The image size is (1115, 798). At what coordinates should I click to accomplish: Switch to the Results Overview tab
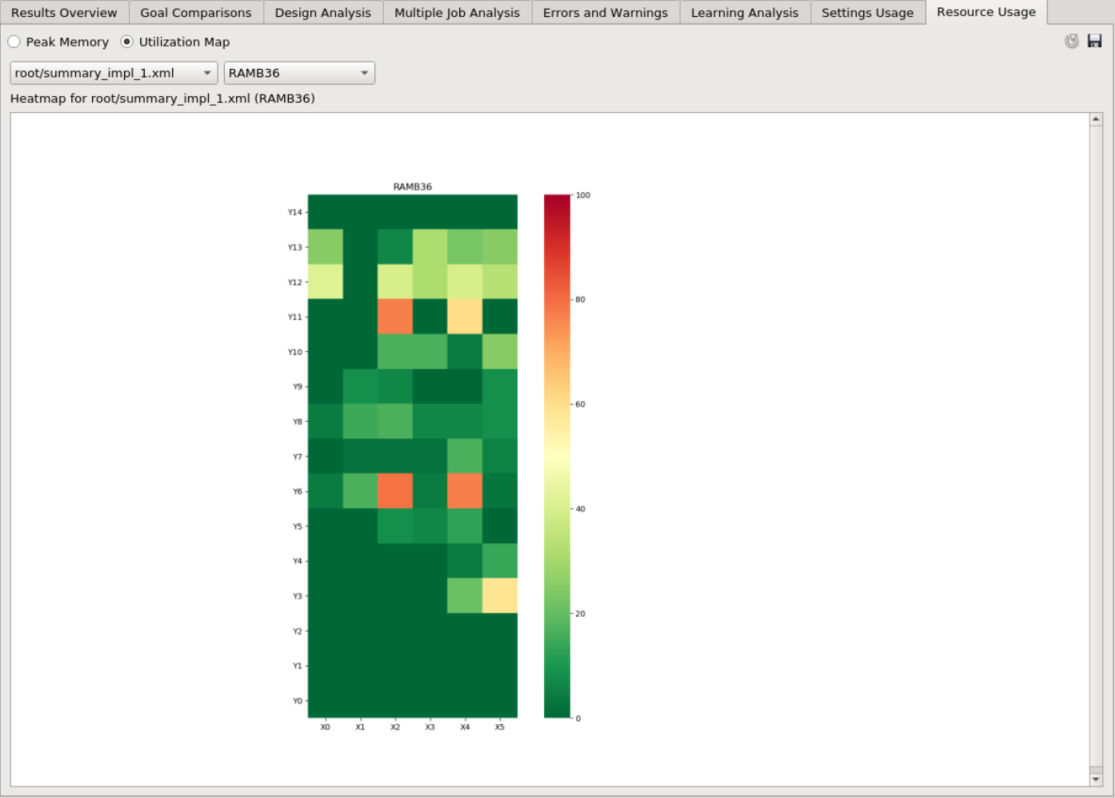coord(64,13)
